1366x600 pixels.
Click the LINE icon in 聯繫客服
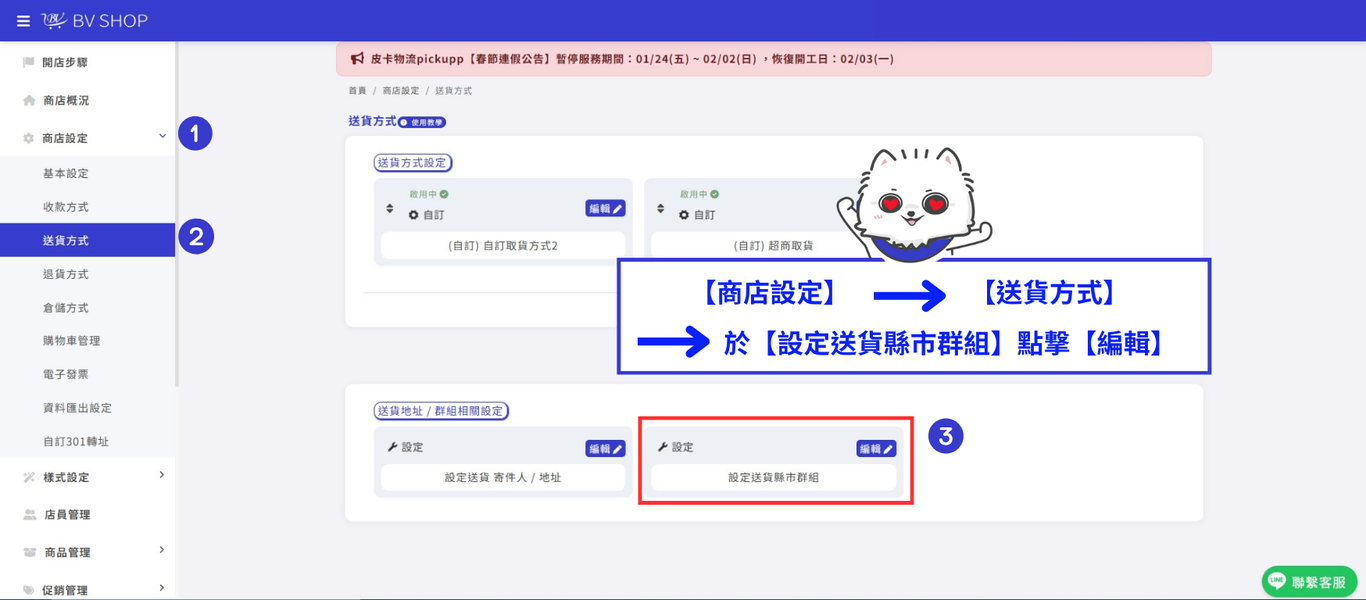click(x=1277, y=581)
